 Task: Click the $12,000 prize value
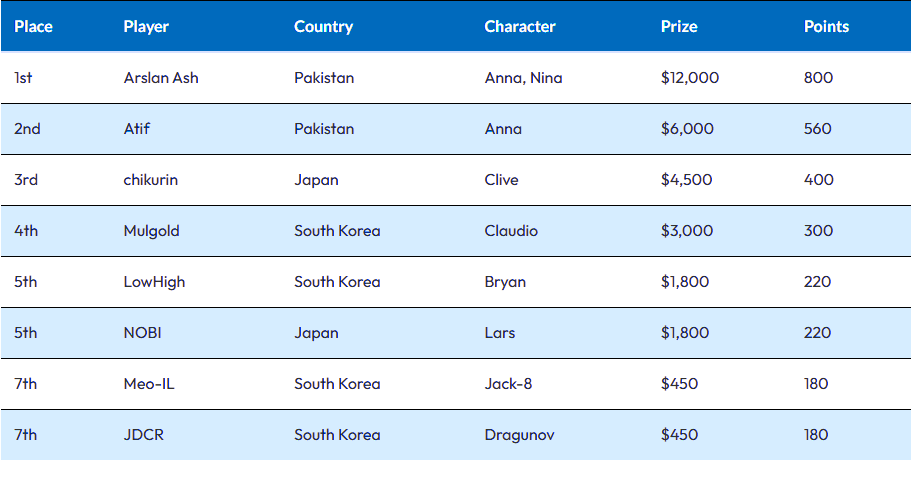pos(690,78)
